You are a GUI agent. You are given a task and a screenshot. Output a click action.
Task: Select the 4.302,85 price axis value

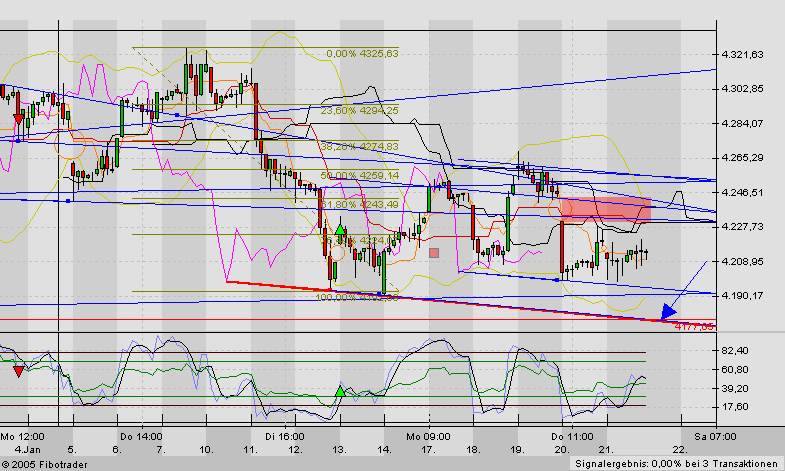(x=742, y=89)
